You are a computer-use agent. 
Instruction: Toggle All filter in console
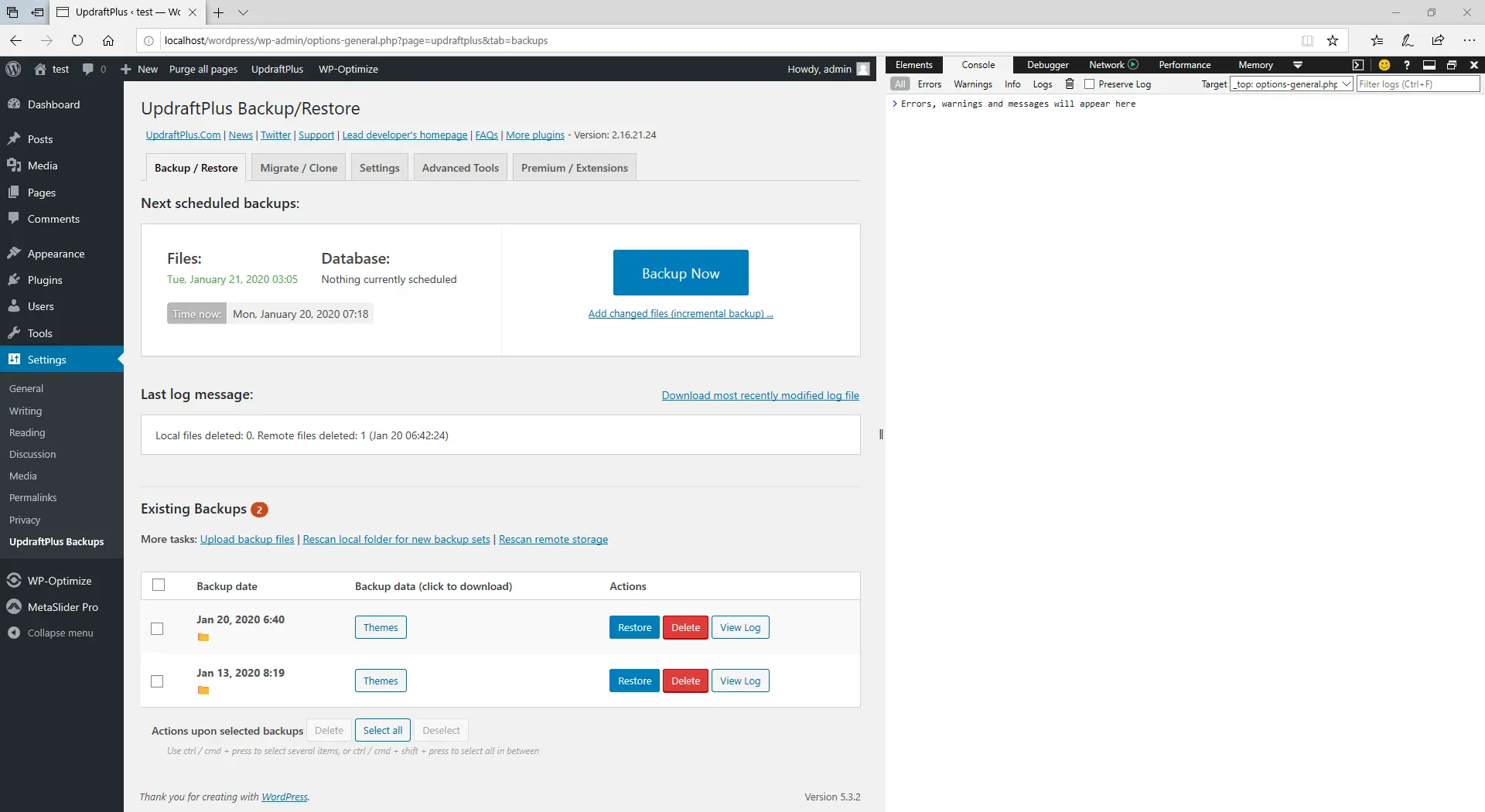point(900,84)
